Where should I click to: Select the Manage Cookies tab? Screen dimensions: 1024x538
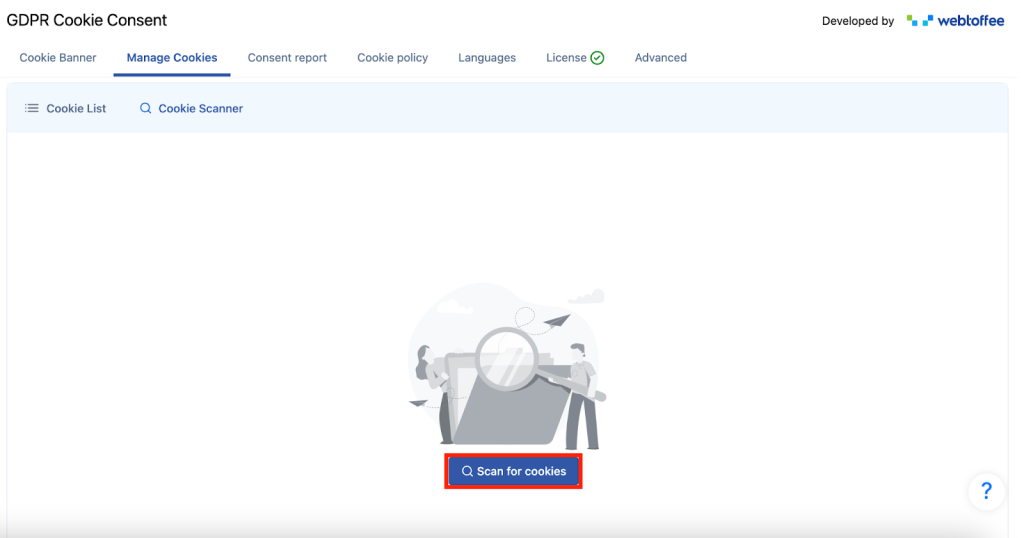tap(172, 58)
